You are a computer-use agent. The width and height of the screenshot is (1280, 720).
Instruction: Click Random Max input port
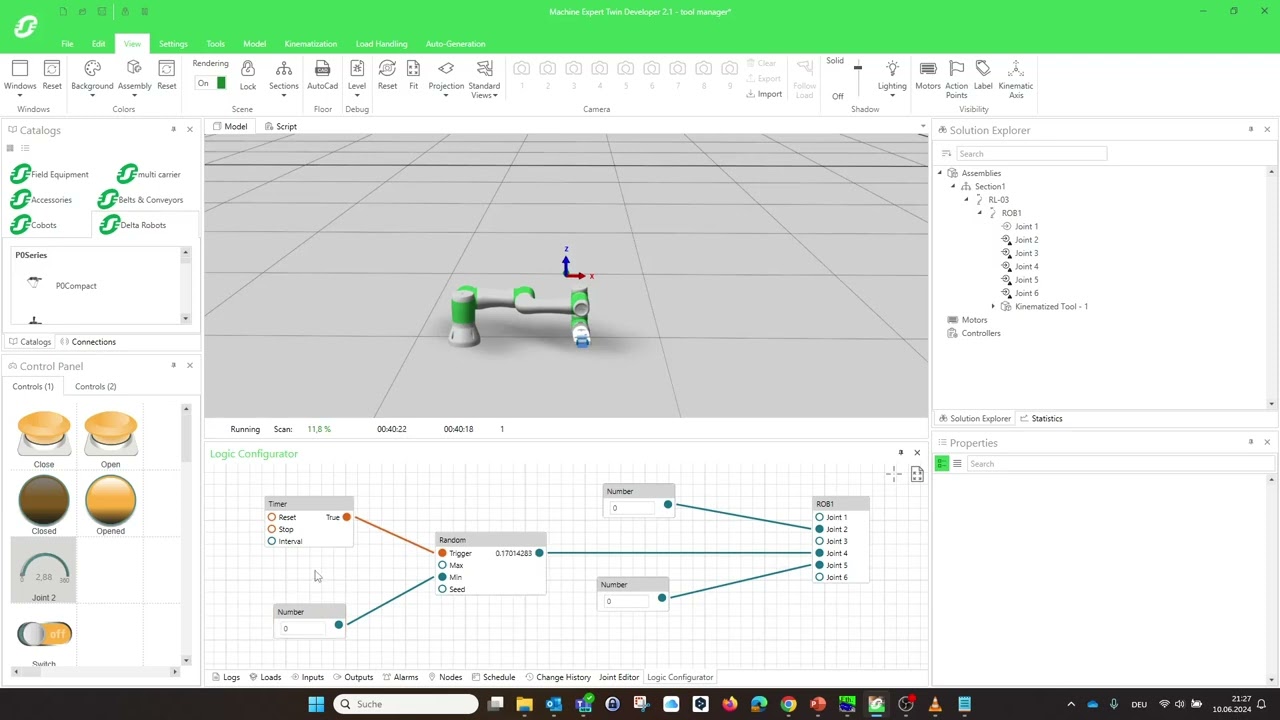click(442, 565)
